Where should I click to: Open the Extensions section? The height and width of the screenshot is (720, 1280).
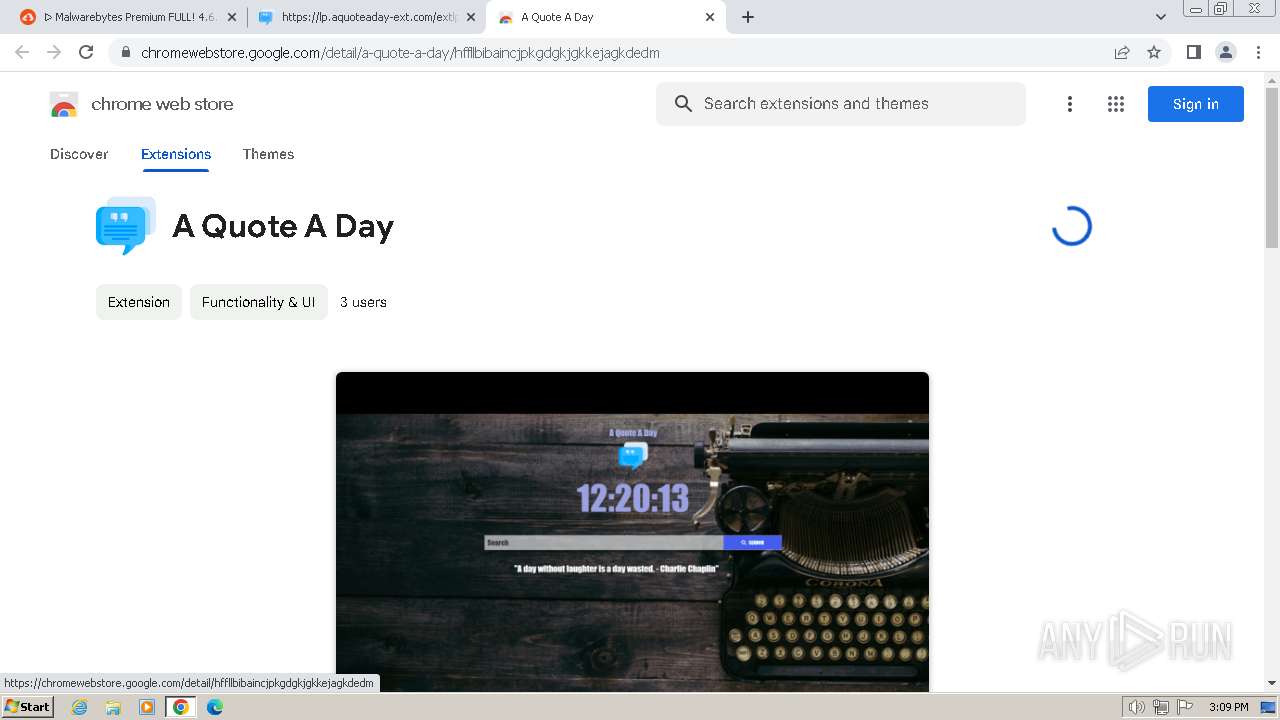click(176, 154)
